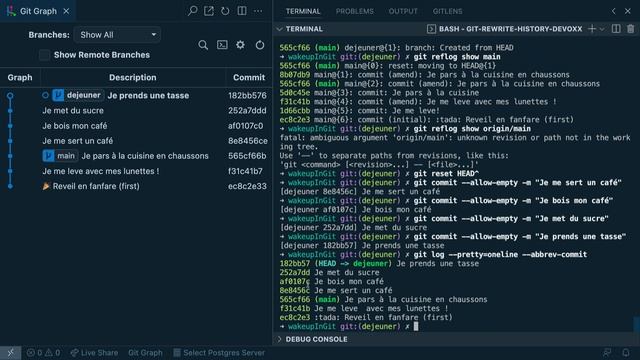Click commit hash af0107c0
Screen dimensions: 640x360
point(246,126)
